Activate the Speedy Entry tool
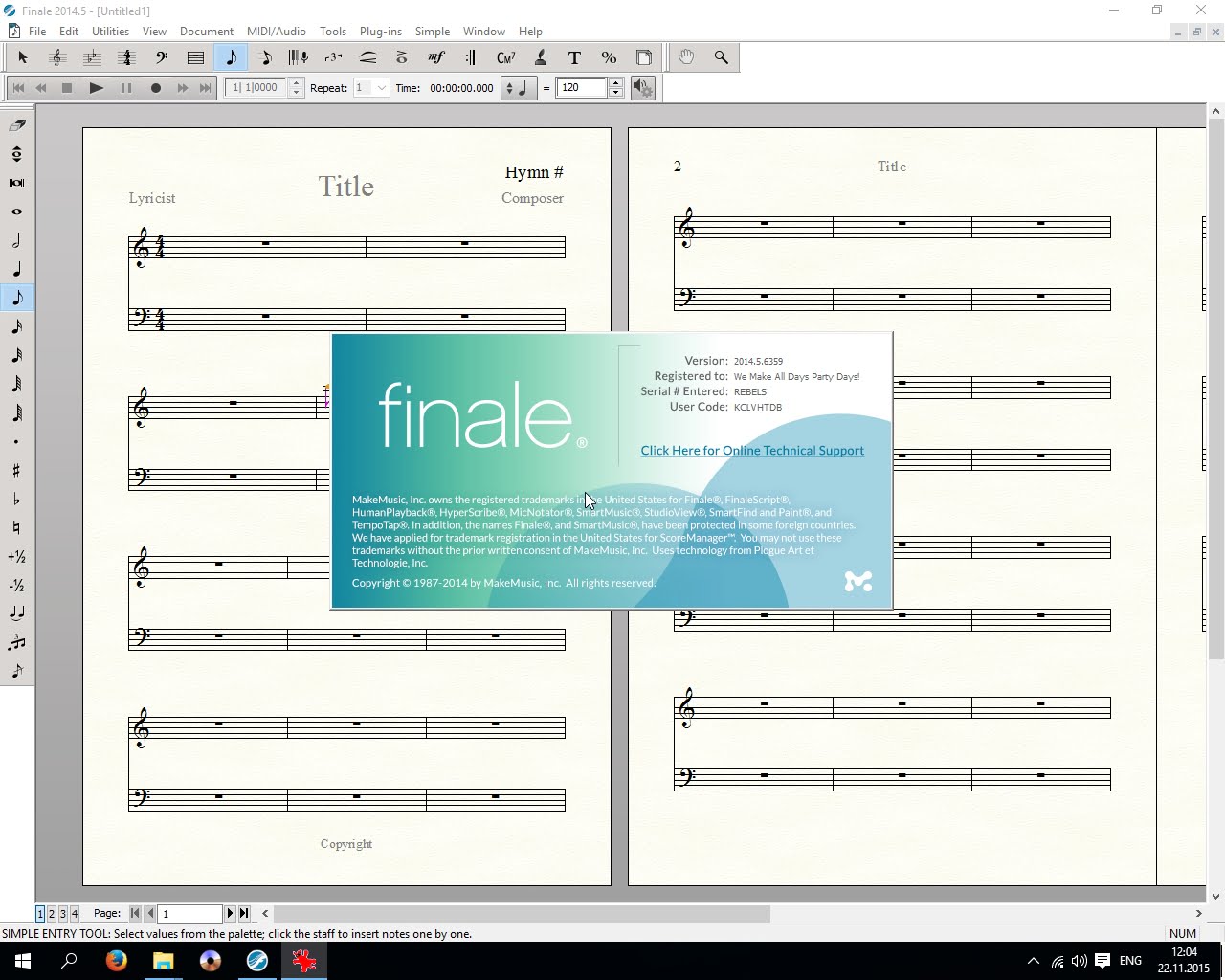The width and height of the screenshot is (1225, 980). (265, 57)
